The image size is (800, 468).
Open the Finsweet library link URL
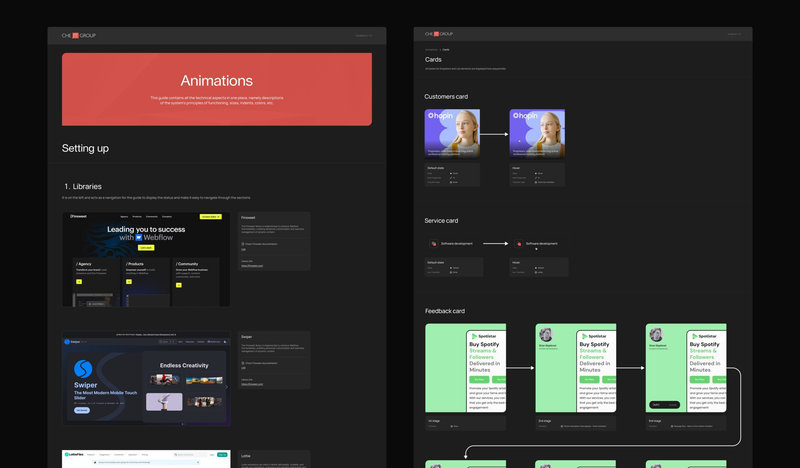click(x=252, y=266)
